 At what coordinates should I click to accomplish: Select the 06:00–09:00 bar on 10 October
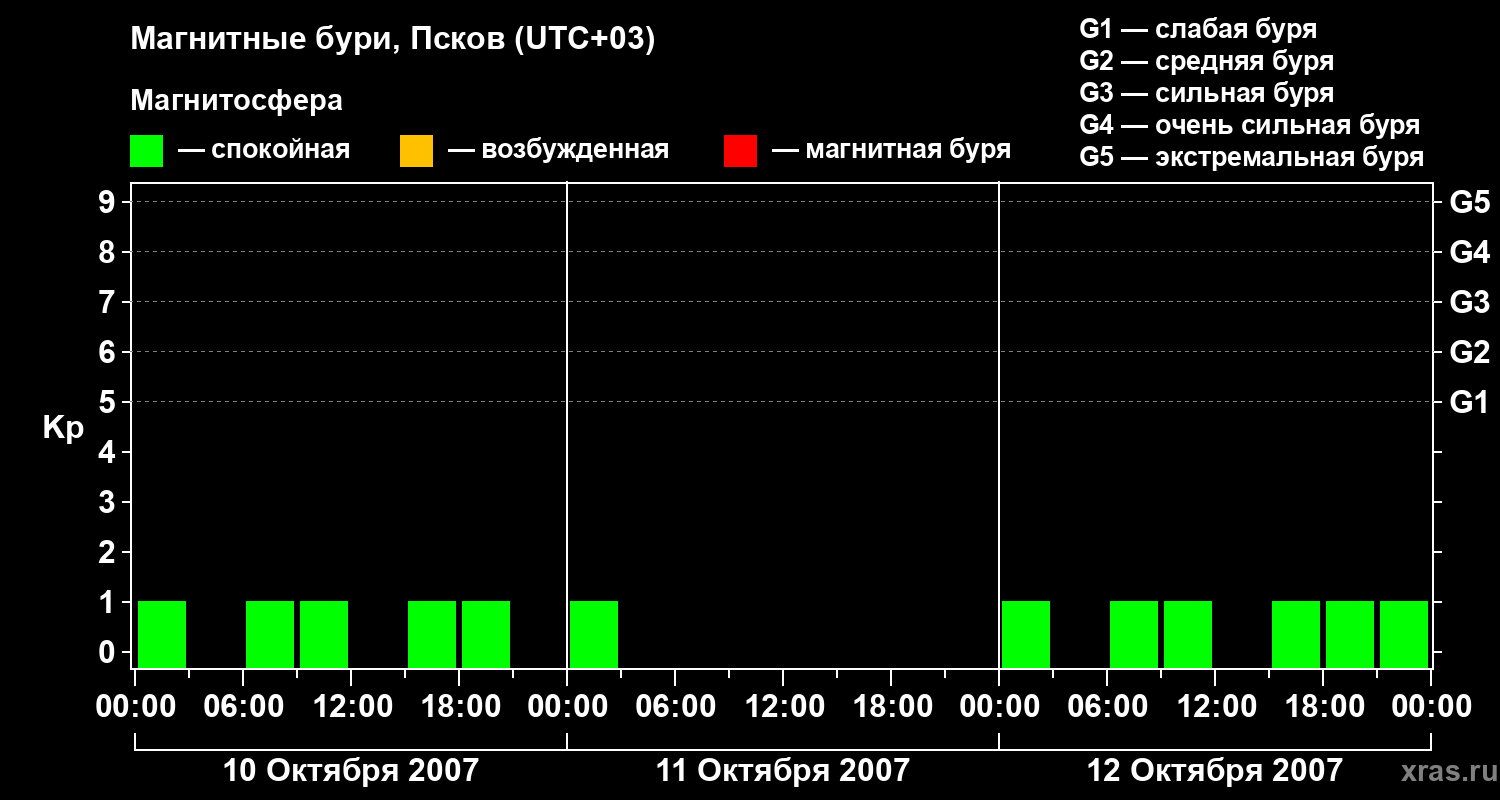coord(270,634)
